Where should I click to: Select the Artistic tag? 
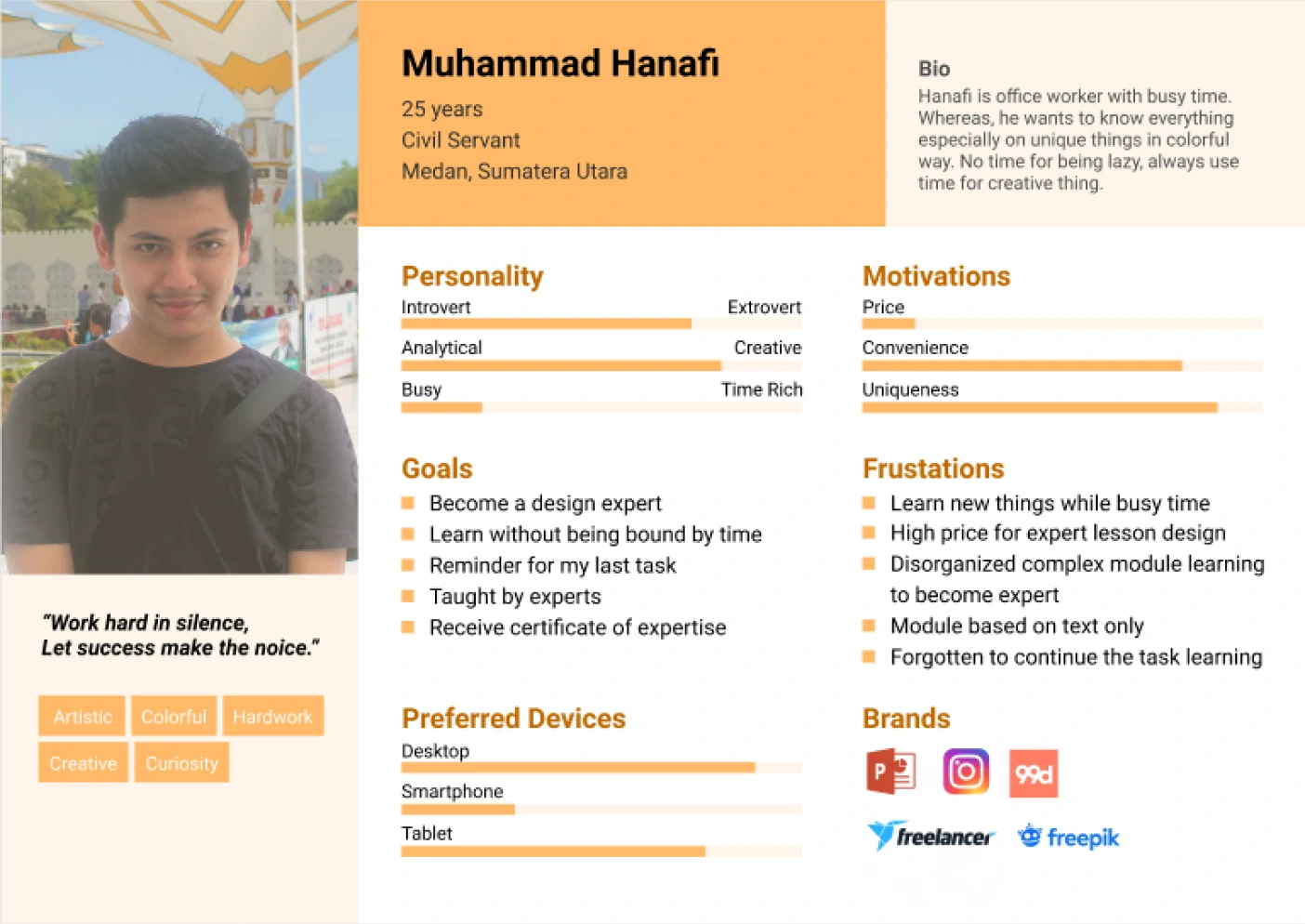tap(82, 716)
